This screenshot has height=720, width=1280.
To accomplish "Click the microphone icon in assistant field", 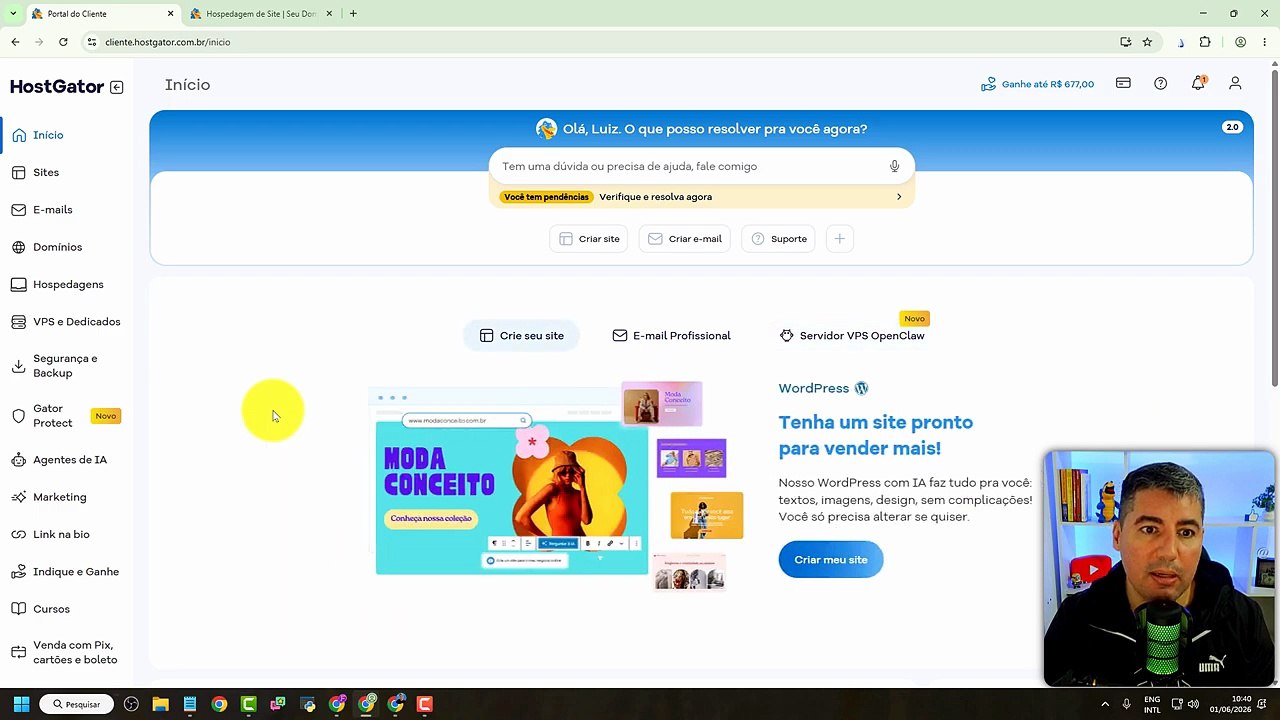I will [894, 166].
